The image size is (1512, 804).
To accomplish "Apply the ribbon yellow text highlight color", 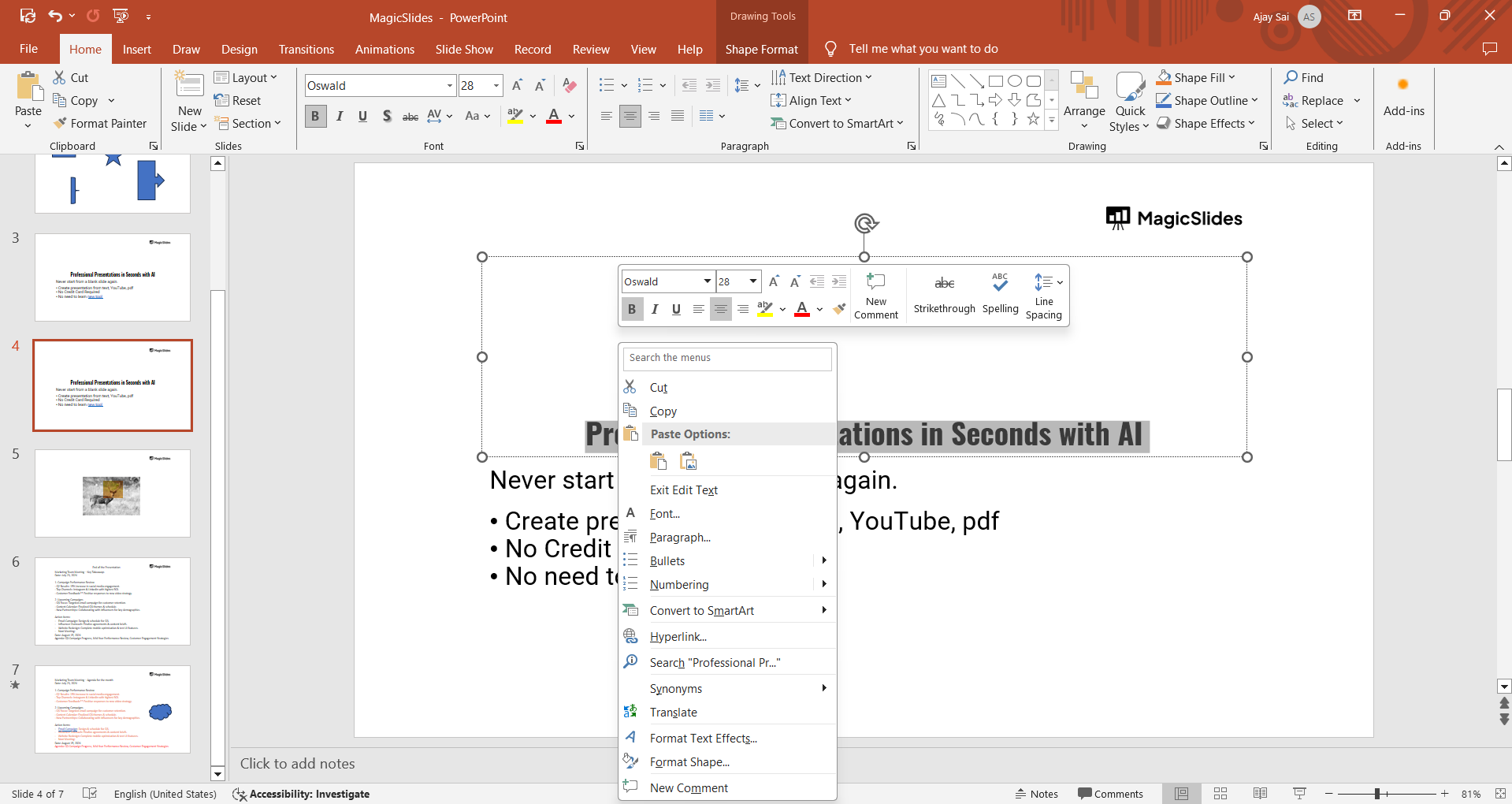I will pyautogui.click(x=515, y=117).
